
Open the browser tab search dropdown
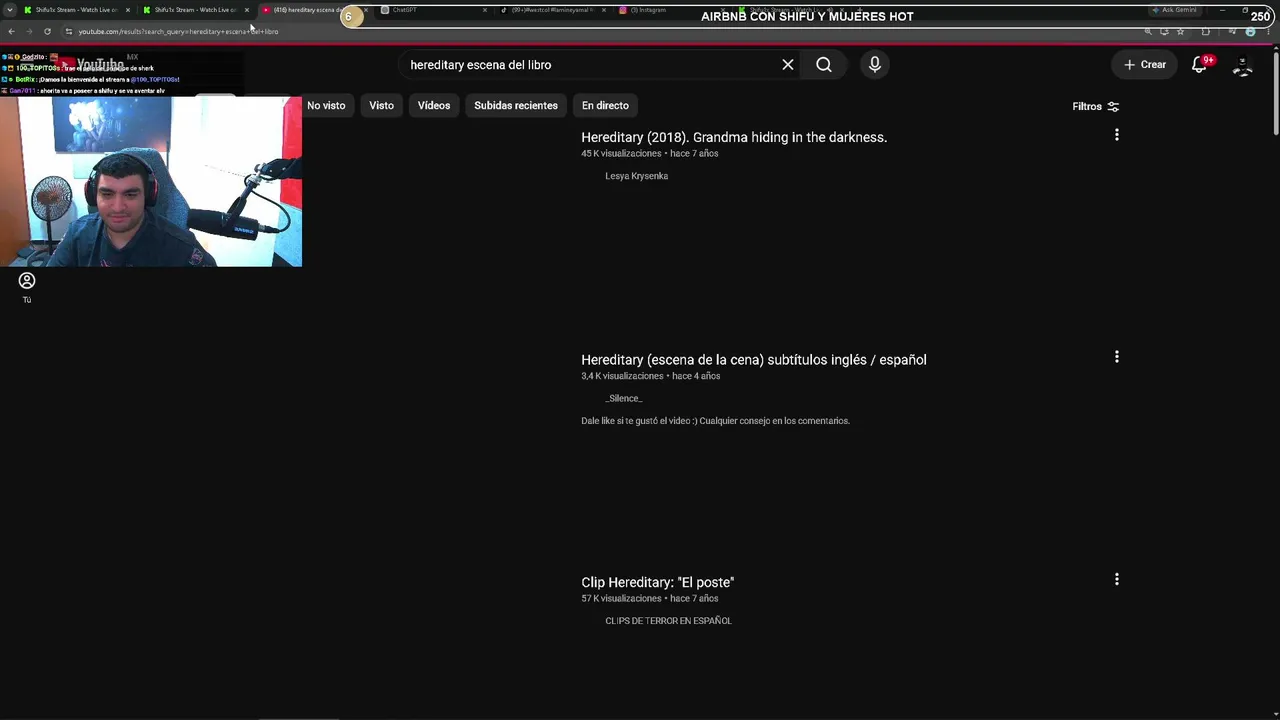[10, 10]
